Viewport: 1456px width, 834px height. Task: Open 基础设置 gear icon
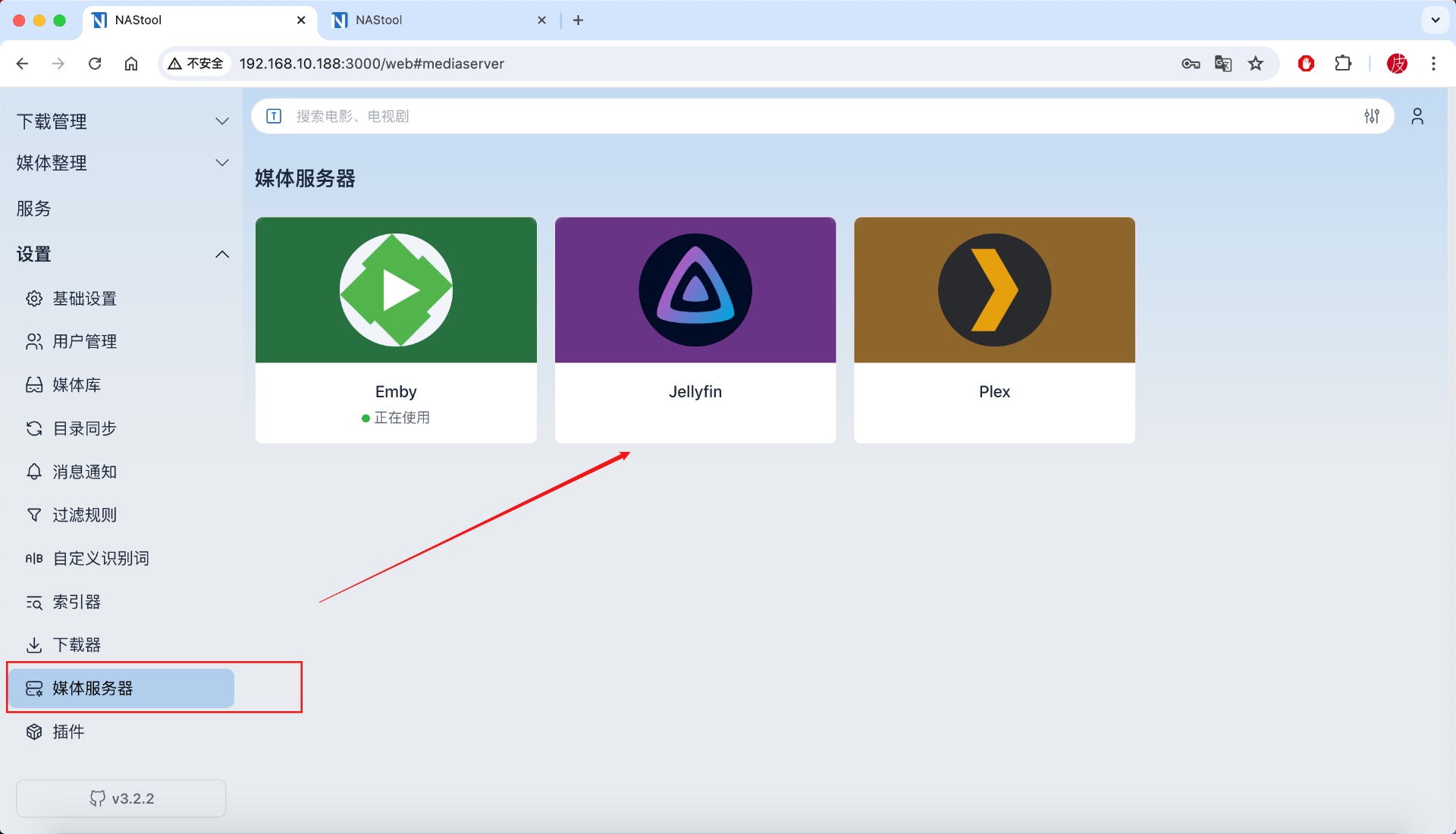click(x=34, y=299)
